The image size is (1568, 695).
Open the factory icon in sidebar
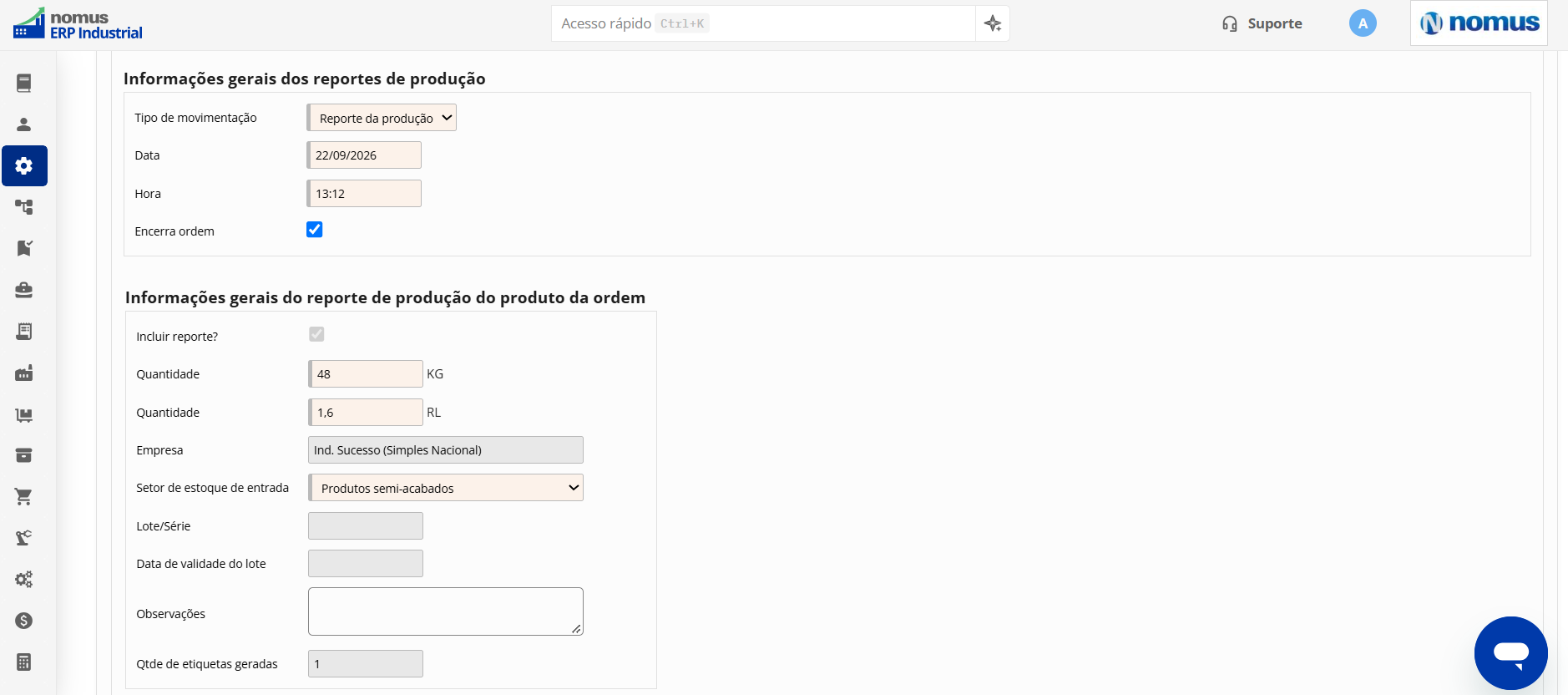(x=24, y=373)
